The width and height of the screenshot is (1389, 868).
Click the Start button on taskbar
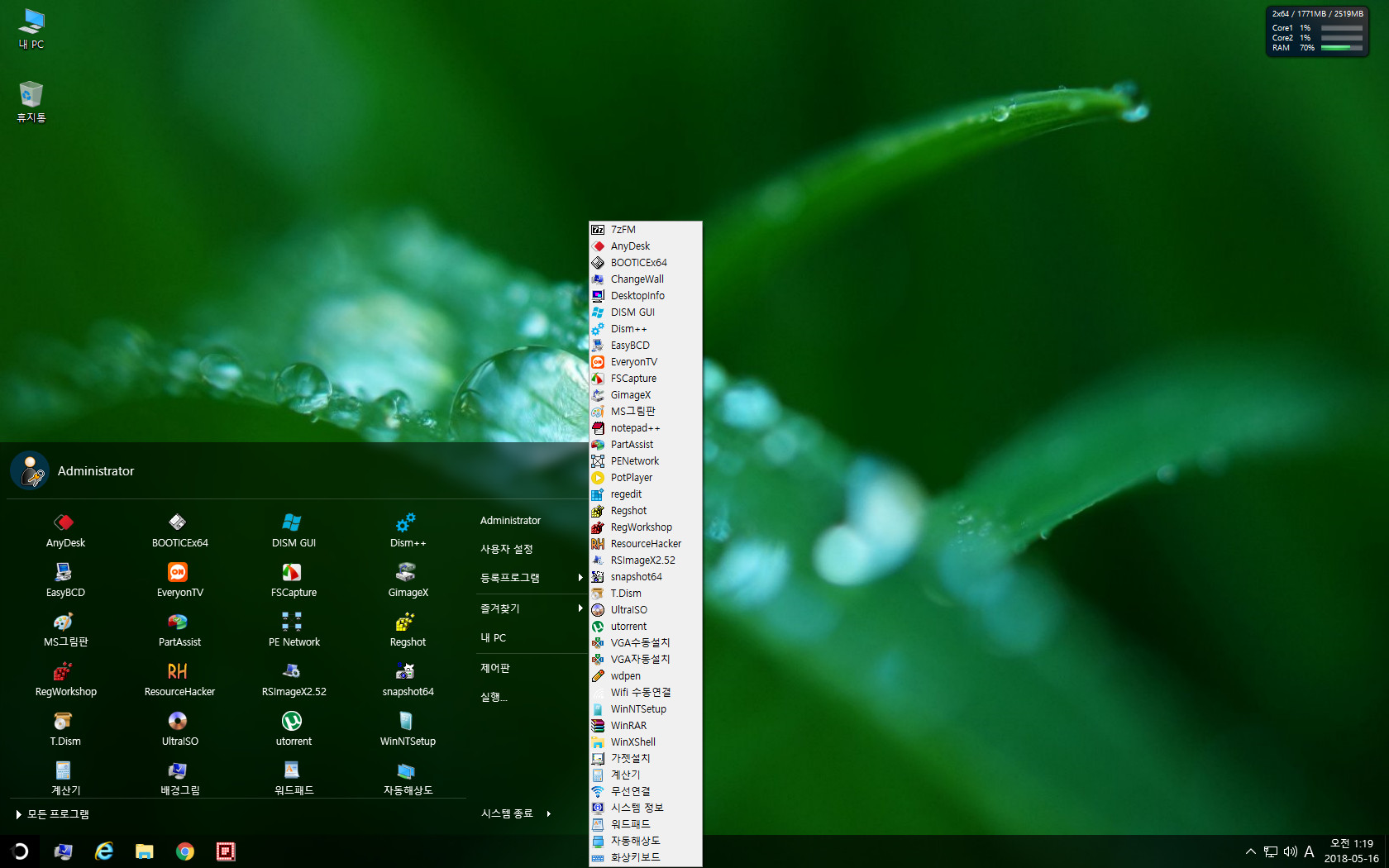20,851
